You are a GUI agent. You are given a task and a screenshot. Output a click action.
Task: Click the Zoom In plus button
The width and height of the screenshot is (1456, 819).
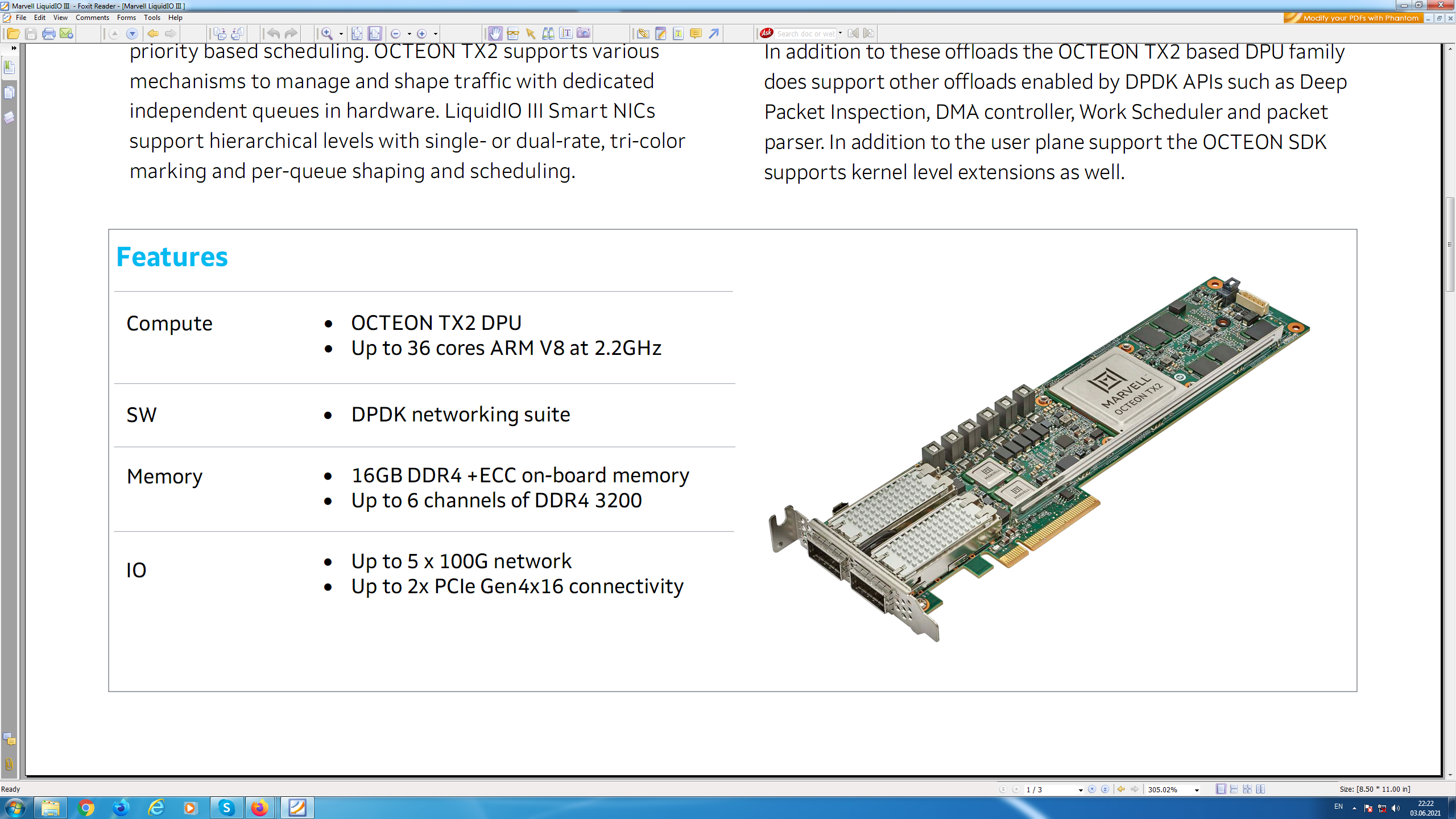coord(422,34)
